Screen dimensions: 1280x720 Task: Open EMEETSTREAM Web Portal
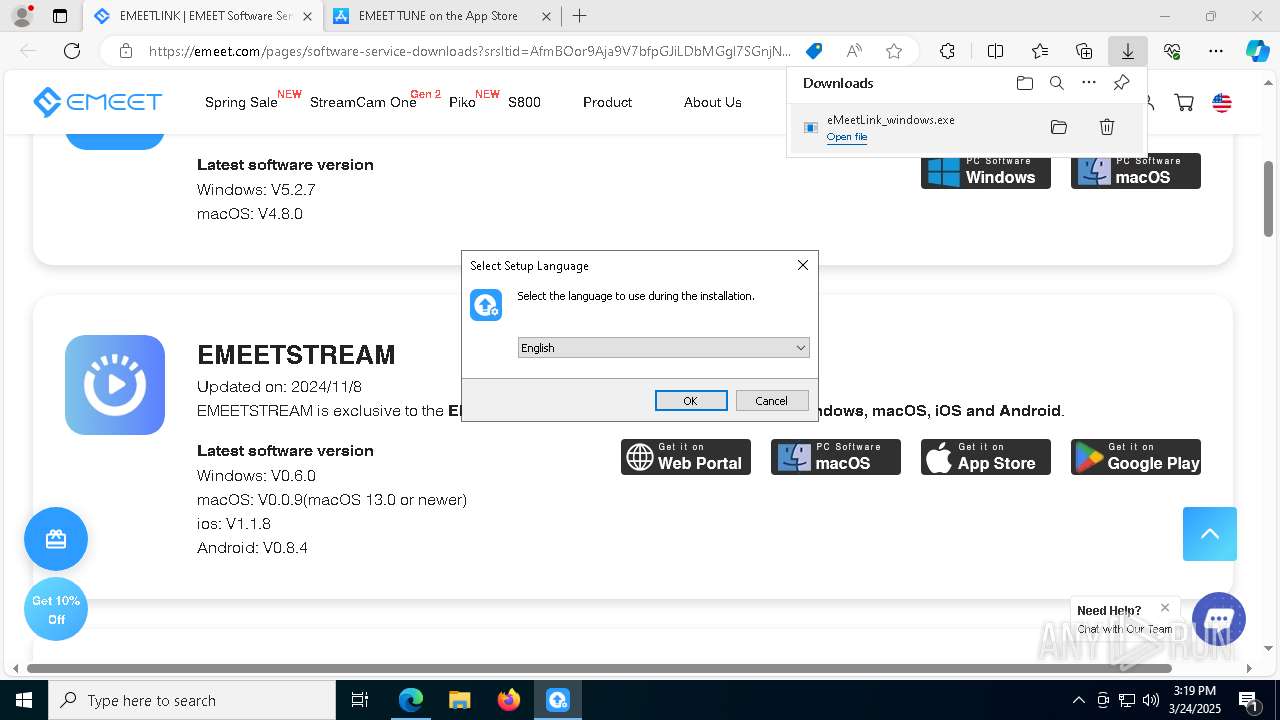pos(686,457)
